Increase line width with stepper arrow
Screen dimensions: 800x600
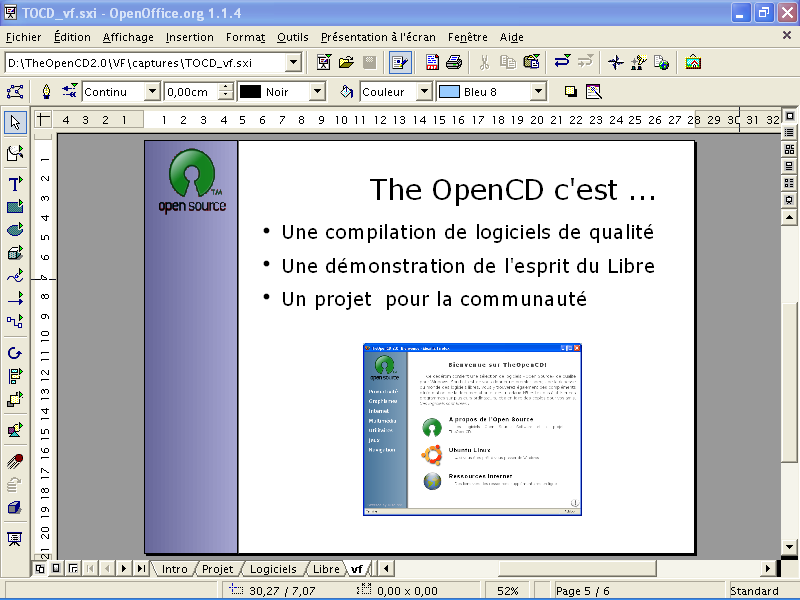tap(226, 87)
